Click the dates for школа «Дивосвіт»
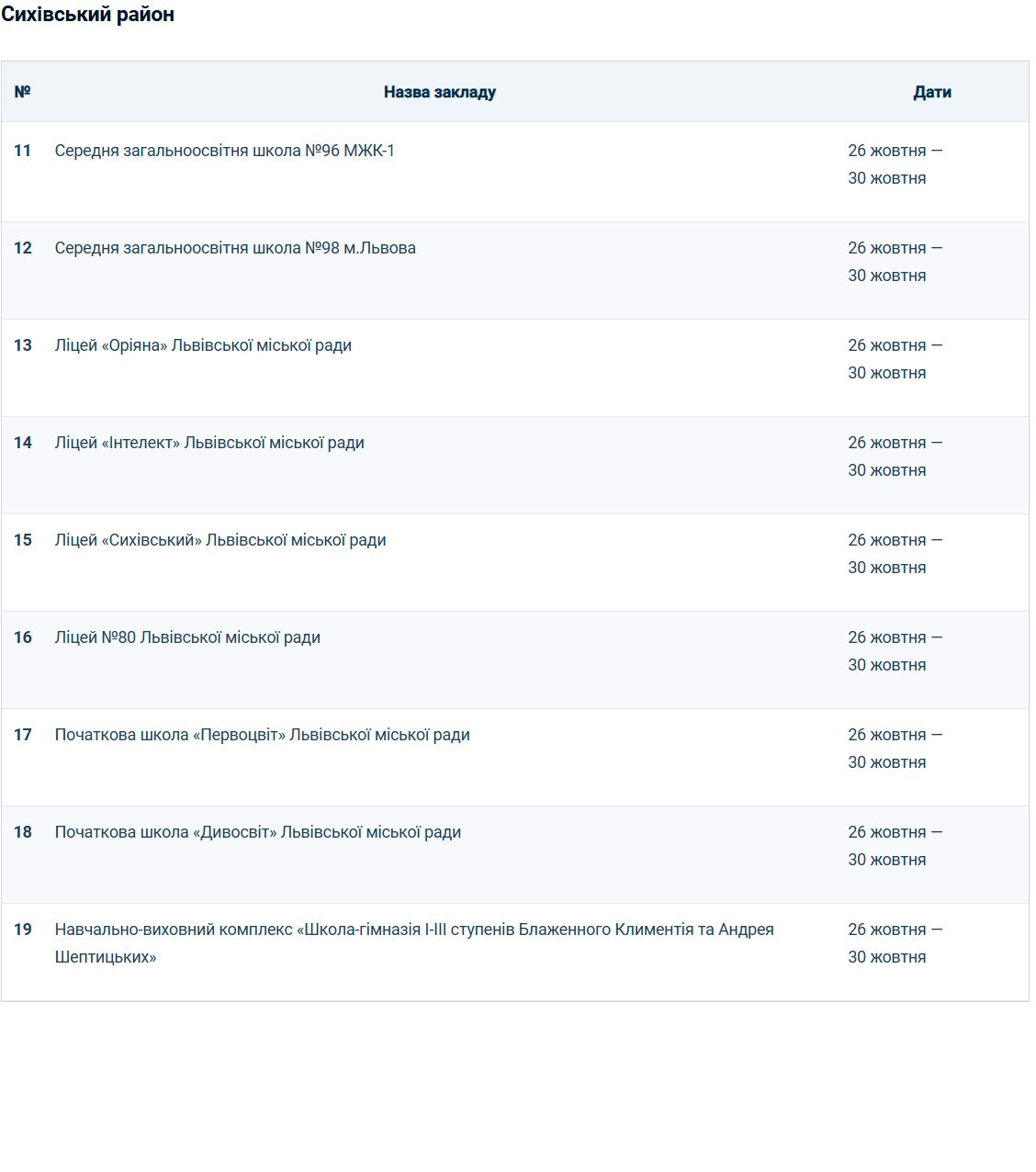The width and height of the screenshot is (1036, 1172). tap(895, 846)
